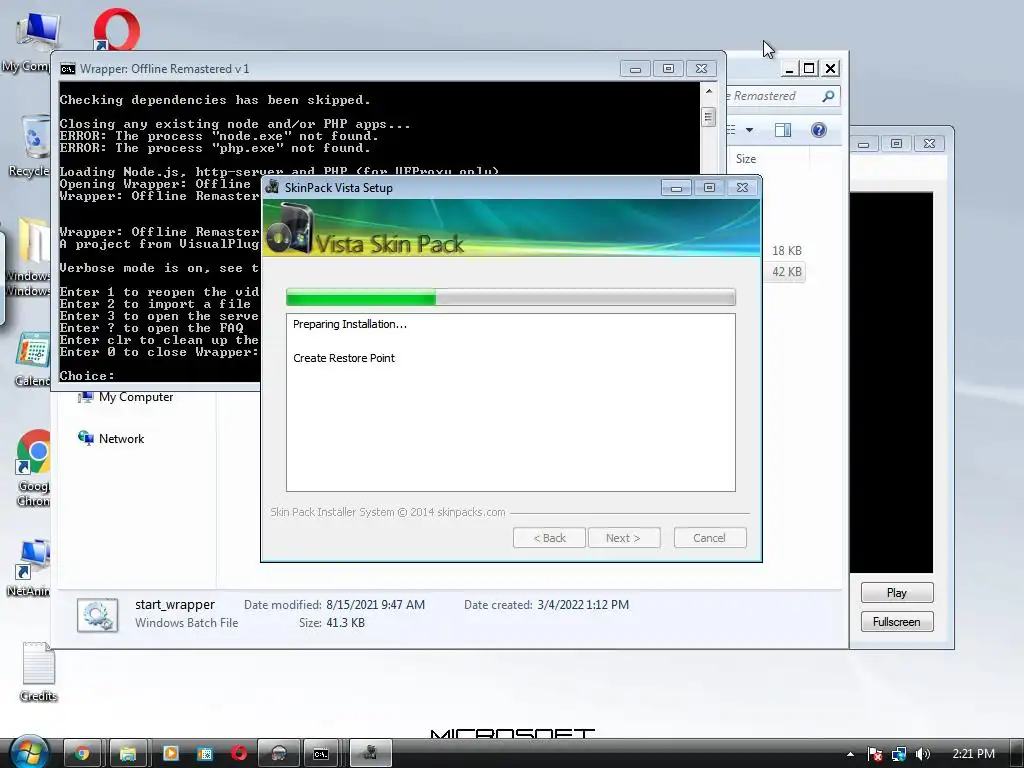Open the blue grid app in taskbar

point(204,754)
